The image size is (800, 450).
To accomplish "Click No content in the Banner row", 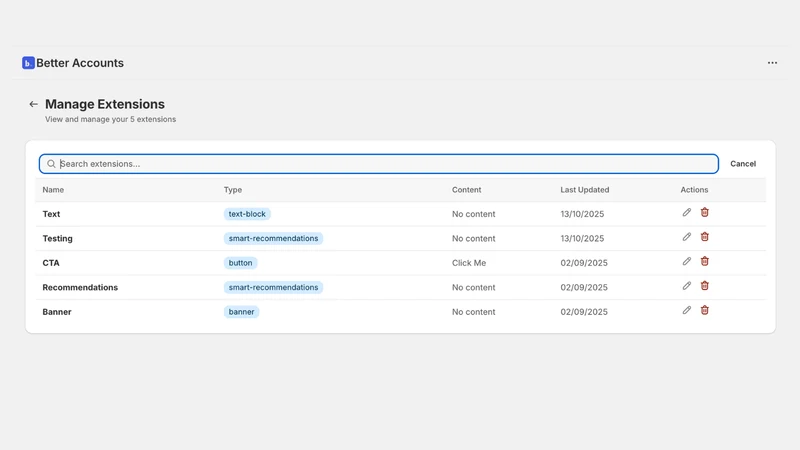I will (473, 312).
